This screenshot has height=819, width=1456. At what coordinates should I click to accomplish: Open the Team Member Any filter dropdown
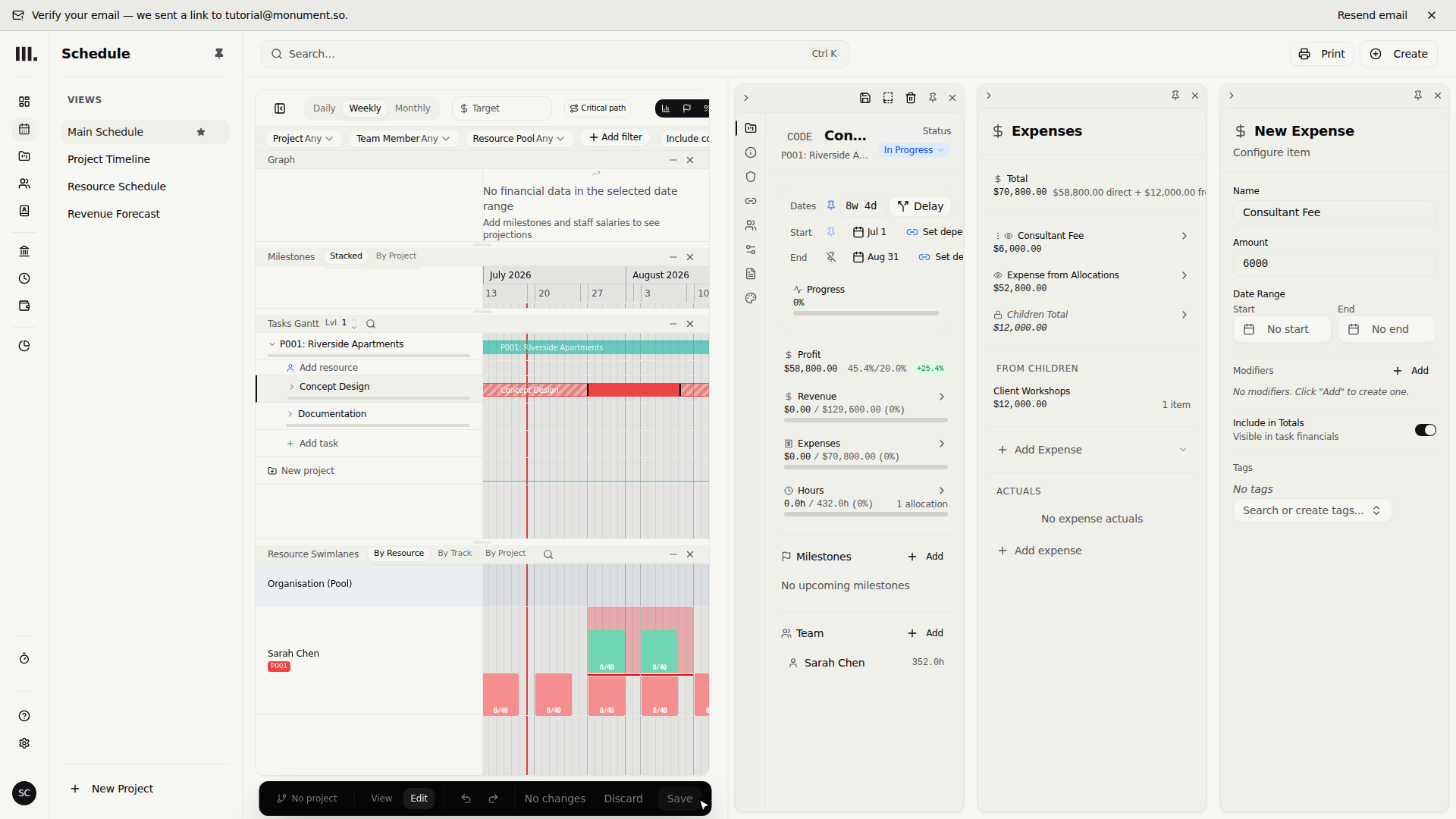tap(403, 138)
